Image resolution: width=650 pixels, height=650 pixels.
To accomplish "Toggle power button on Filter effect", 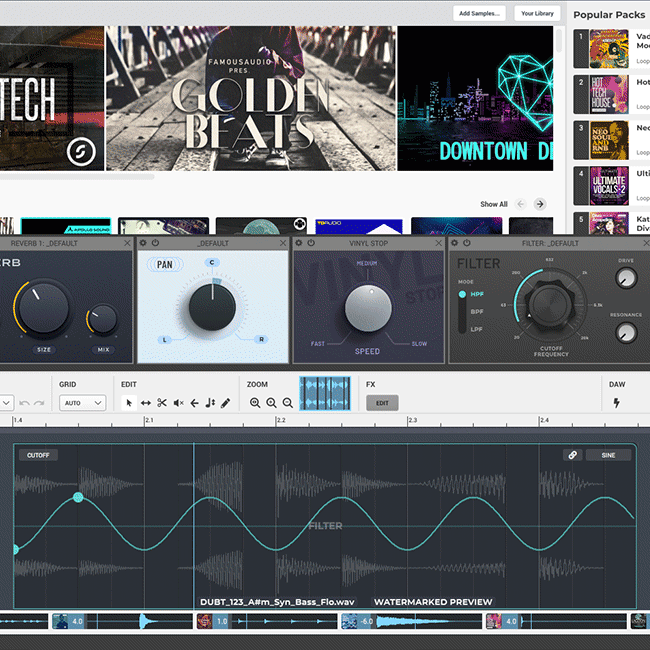I will pyautogui.click(x=467, y=243).
